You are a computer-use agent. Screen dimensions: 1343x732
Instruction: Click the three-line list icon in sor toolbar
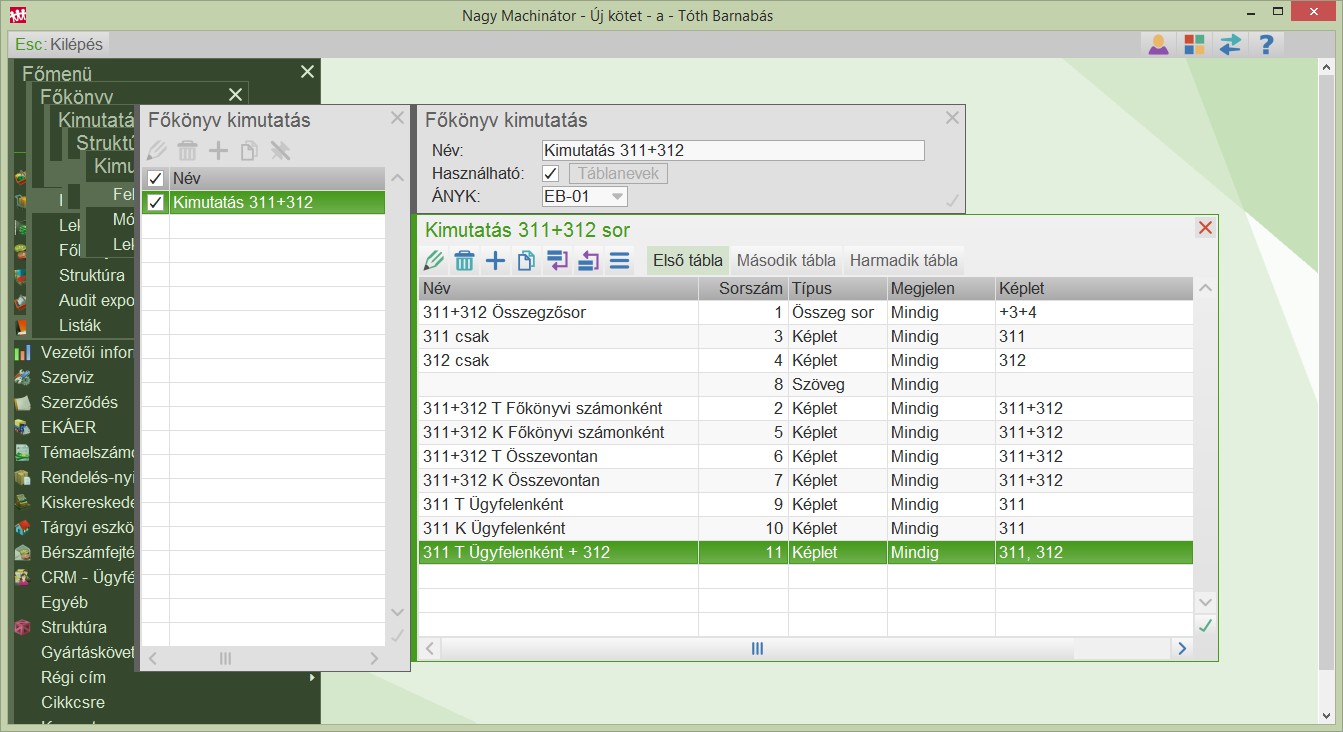tap(619, 261)
